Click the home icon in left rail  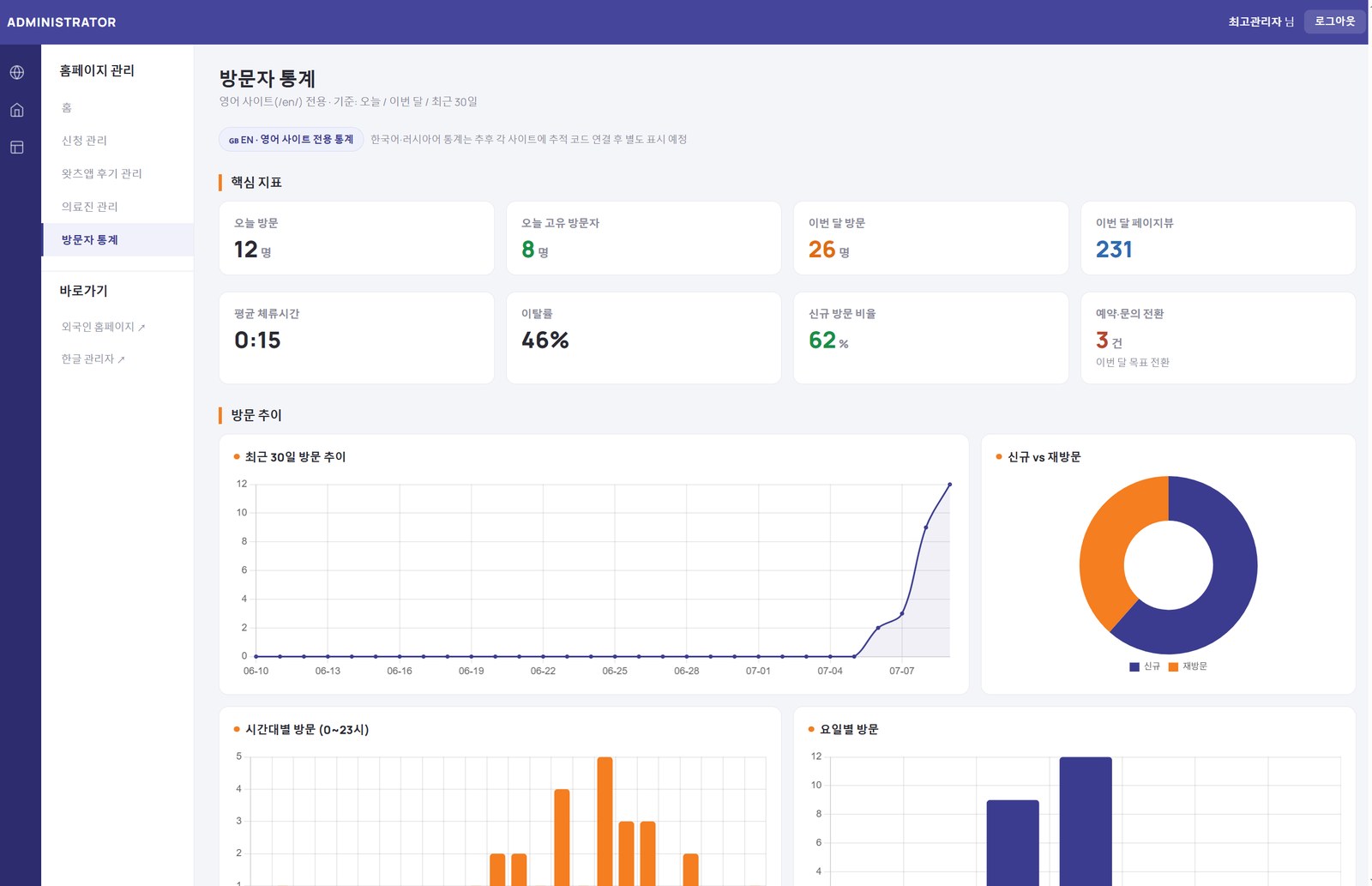coord(17,110)
